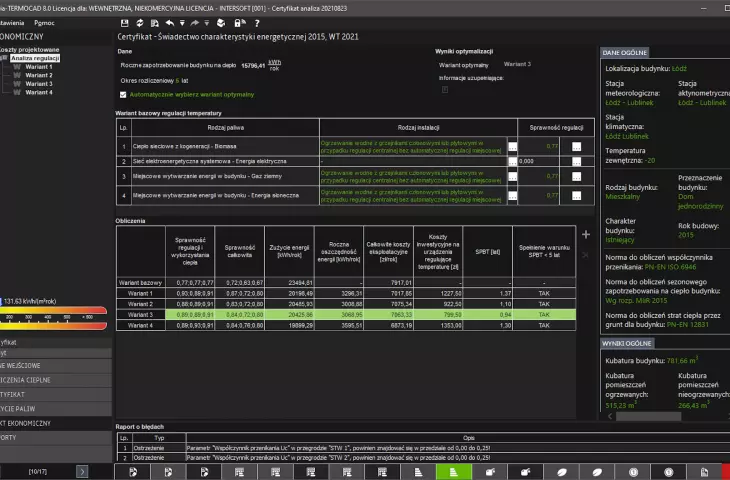Switch to the DANE OGÓLNE tab
The height and width of the screenshot is (480, 730).
pos(624,53)
